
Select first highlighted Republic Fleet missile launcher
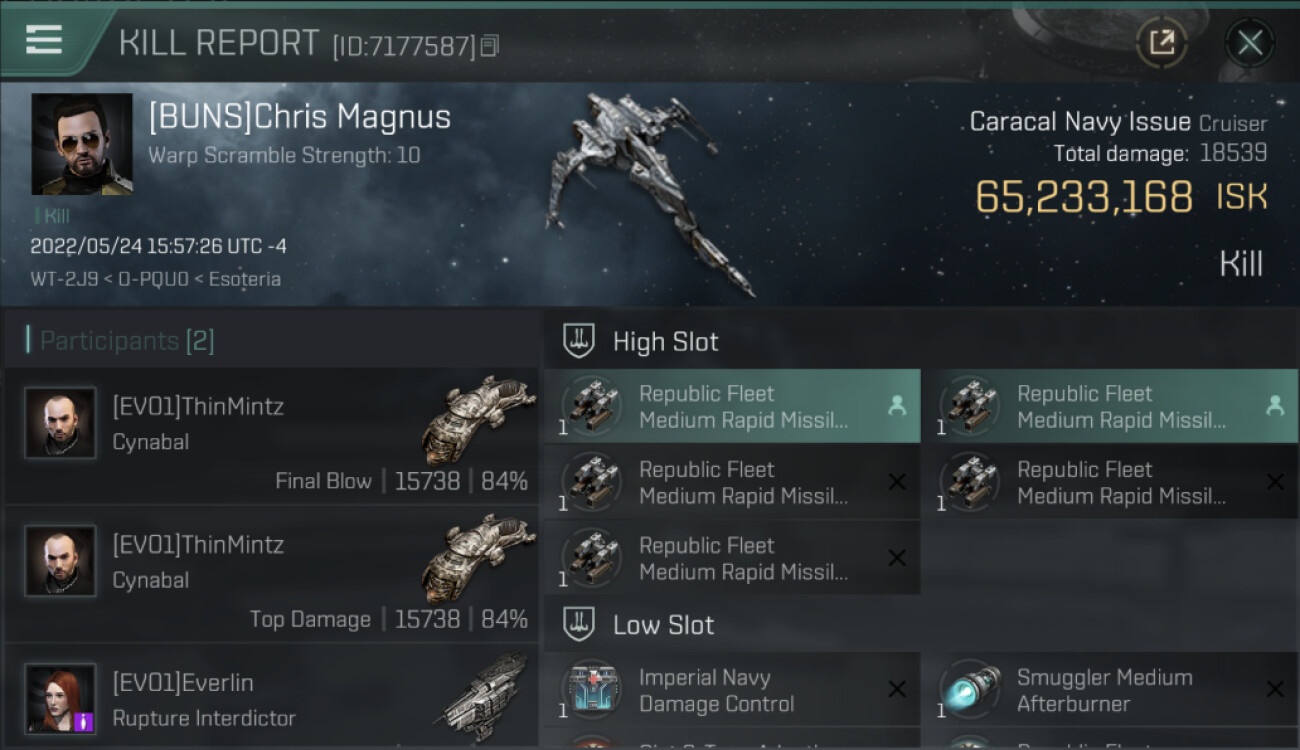[731, 406]
